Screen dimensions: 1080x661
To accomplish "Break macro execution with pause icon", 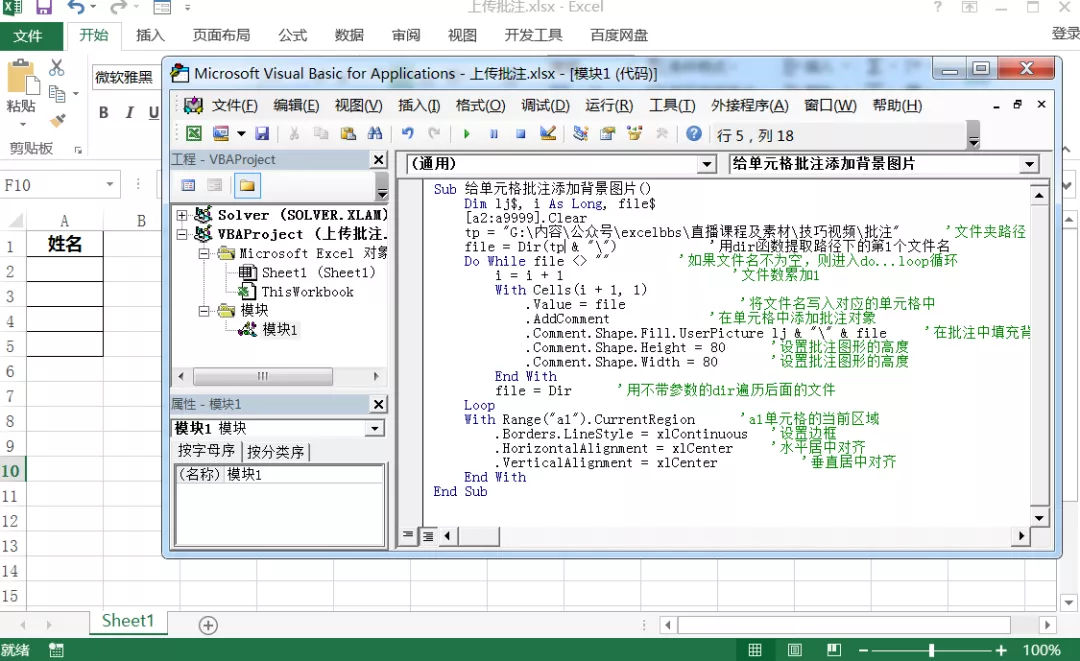I will click(494, 134).
